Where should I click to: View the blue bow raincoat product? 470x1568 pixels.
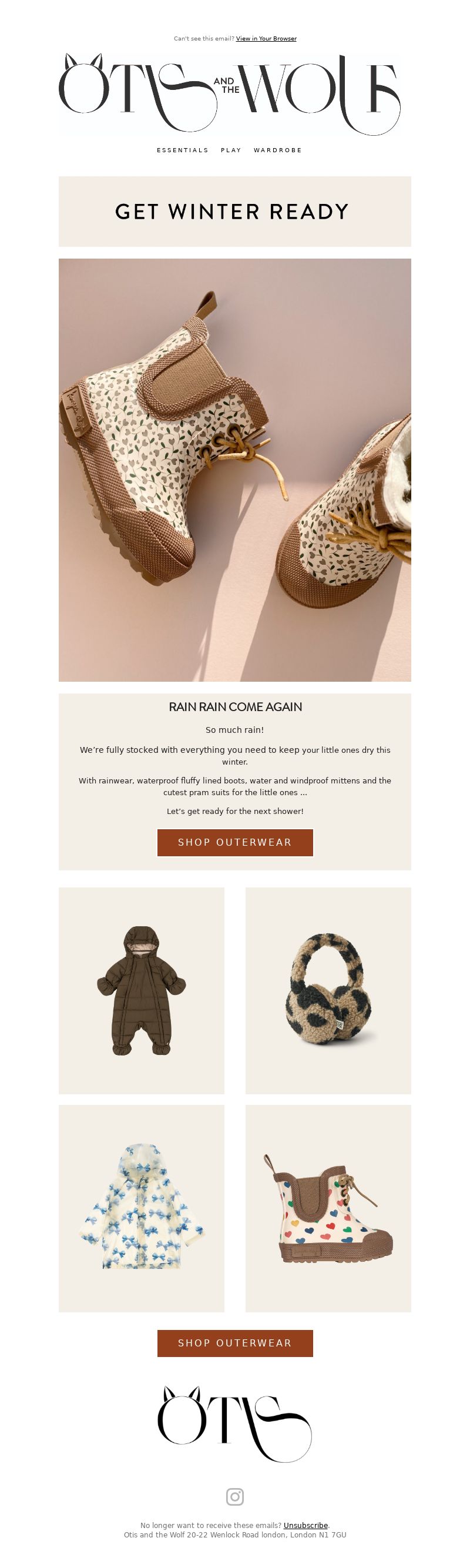pyautogui.click(x=141, y=1208)
